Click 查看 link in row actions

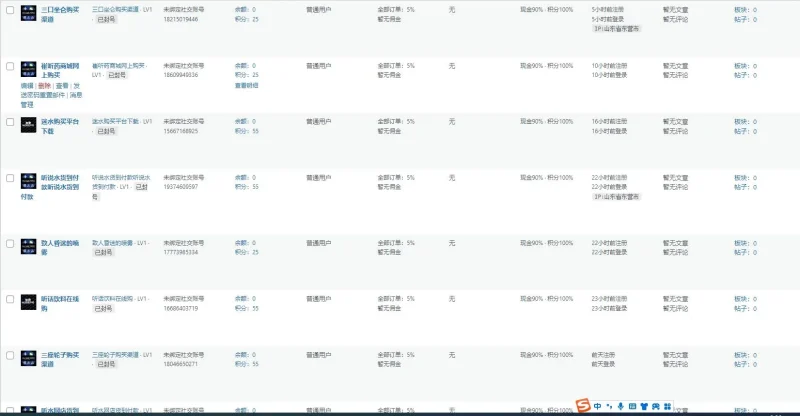click(62, 86)
